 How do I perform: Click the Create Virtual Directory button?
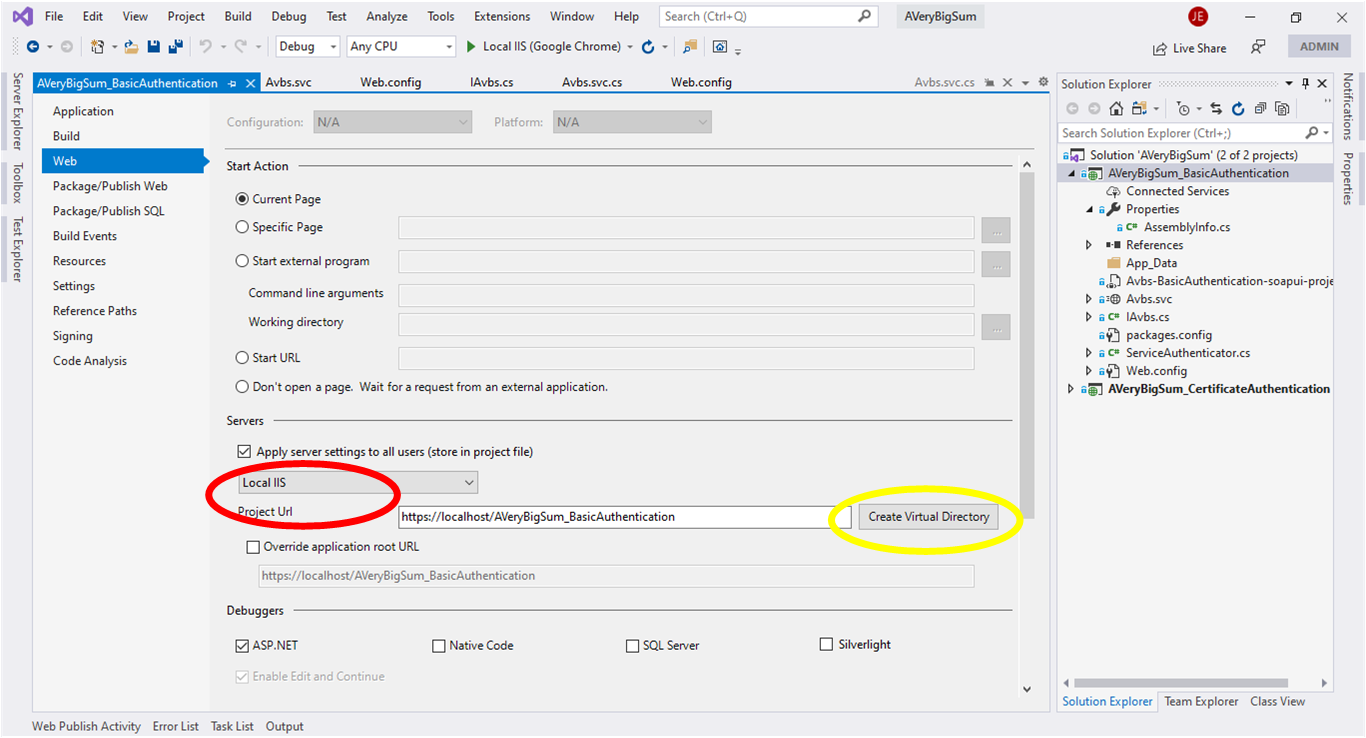930,516
